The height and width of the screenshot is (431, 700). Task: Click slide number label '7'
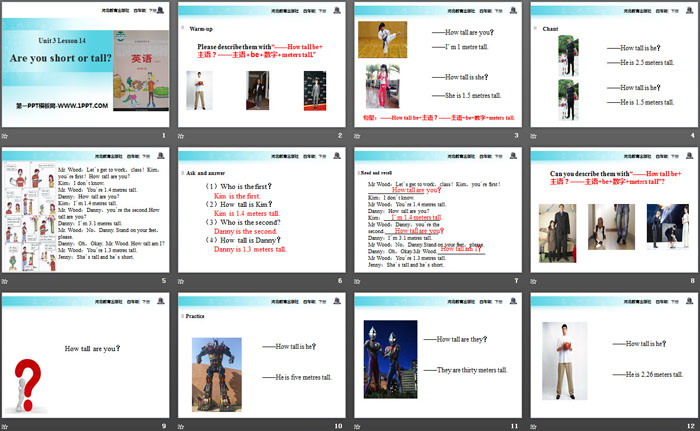(x=517, y=280)
